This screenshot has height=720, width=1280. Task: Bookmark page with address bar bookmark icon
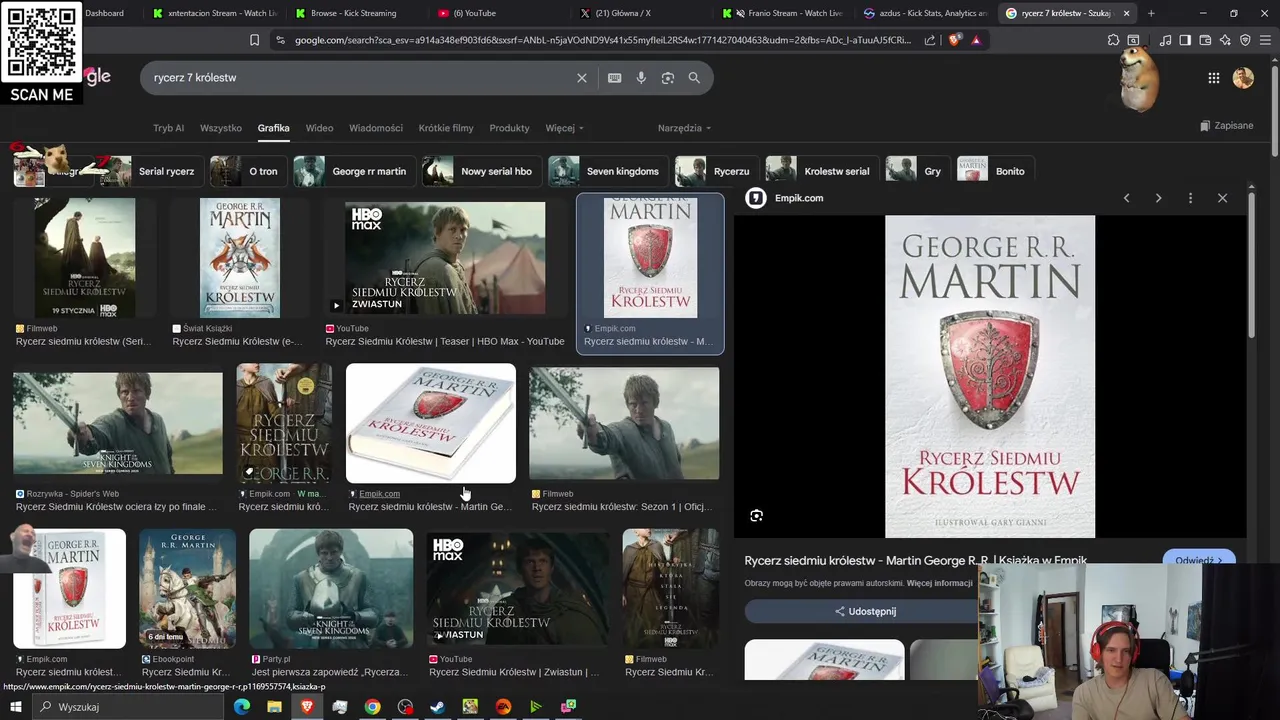254,40
